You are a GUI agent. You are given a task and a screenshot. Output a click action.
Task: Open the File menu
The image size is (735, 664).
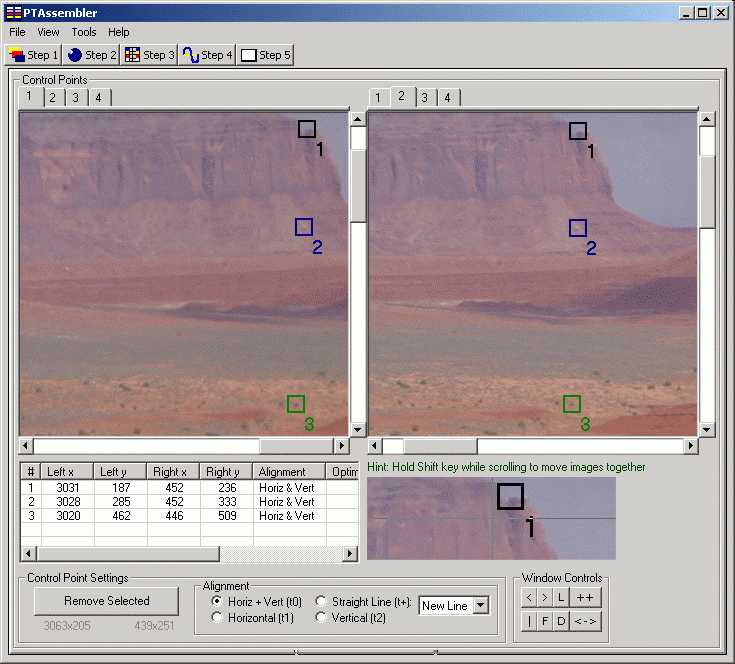tap(17, 32)
